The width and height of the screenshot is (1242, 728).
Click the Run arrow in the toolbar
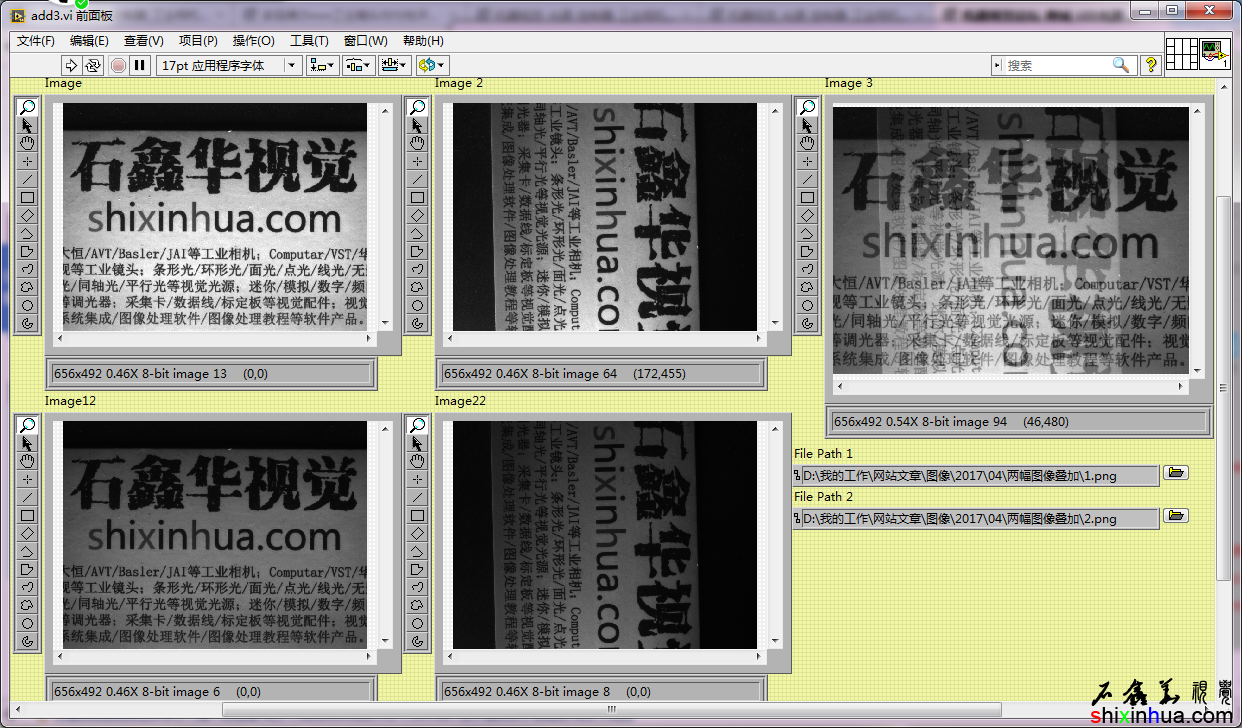pyautogui.click(x=71, y=65)
